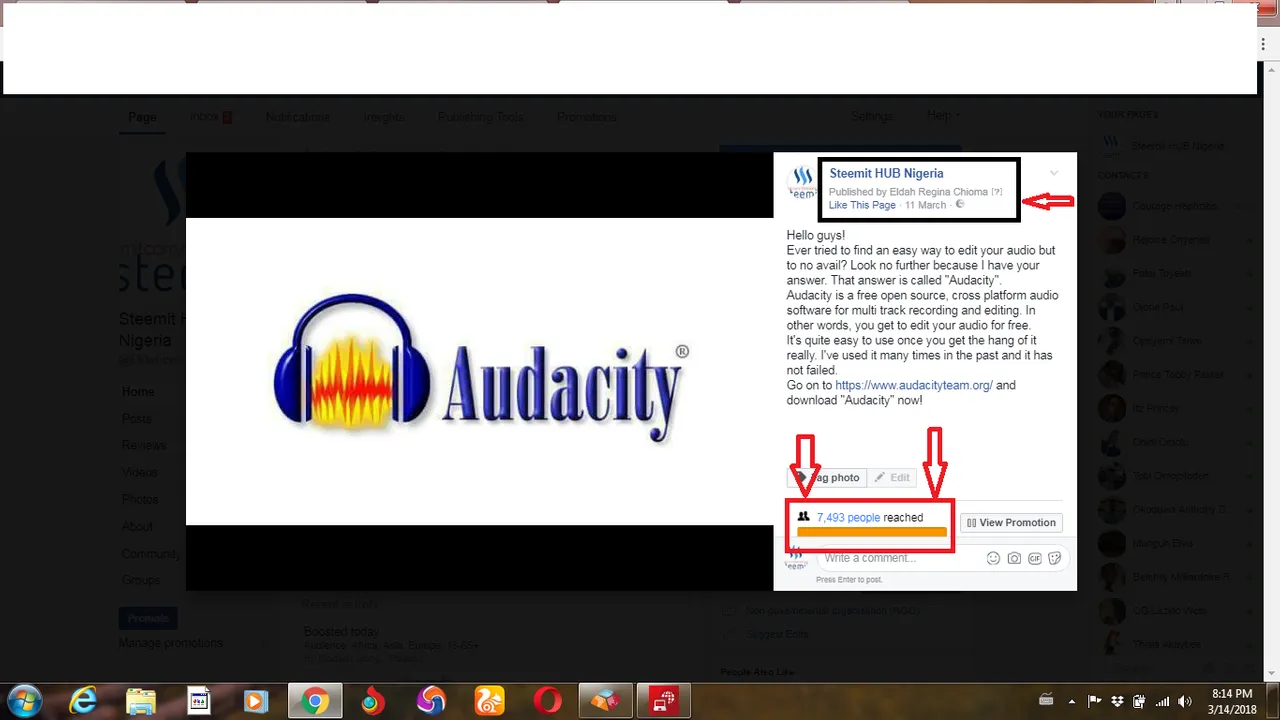The height and width of the screenshot is (720, 1280).
Task: Insert a GIF in the comment
Action: (1034, 558)
